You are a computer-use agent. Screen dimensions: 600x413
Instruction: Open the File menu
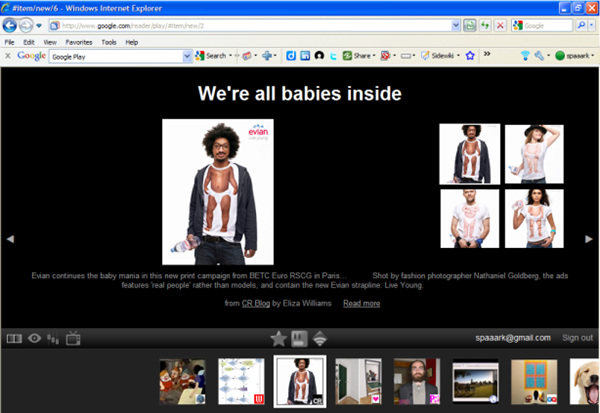tap(10, 42)
